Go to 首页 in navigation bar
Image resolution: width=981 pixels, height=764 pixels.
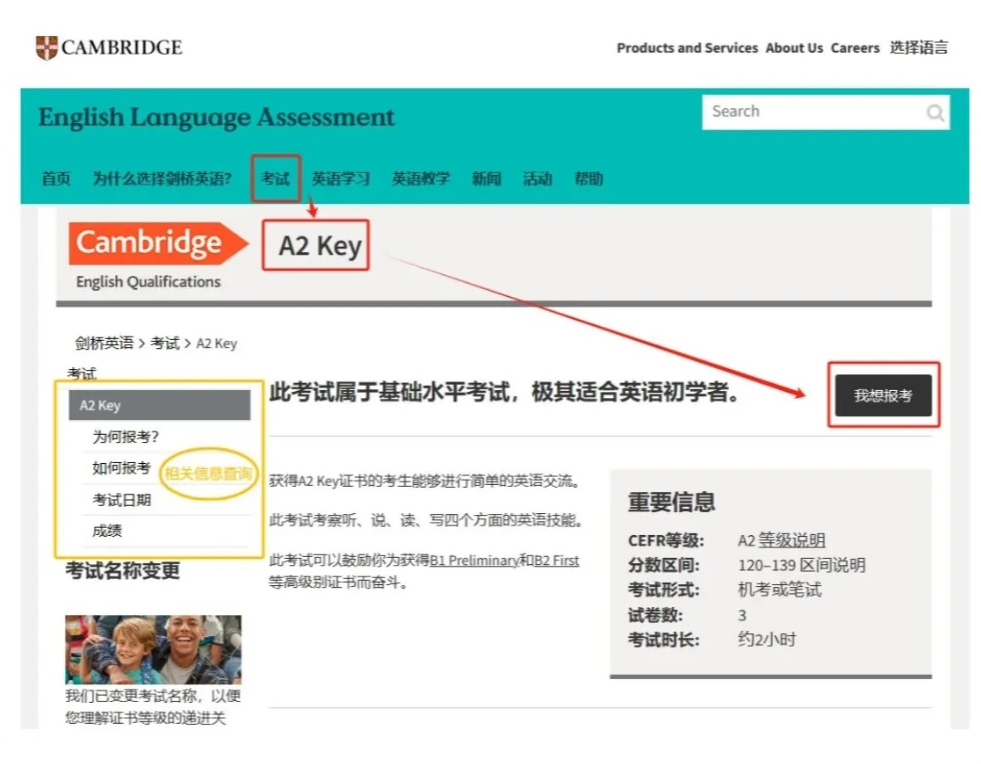(56, 179)
